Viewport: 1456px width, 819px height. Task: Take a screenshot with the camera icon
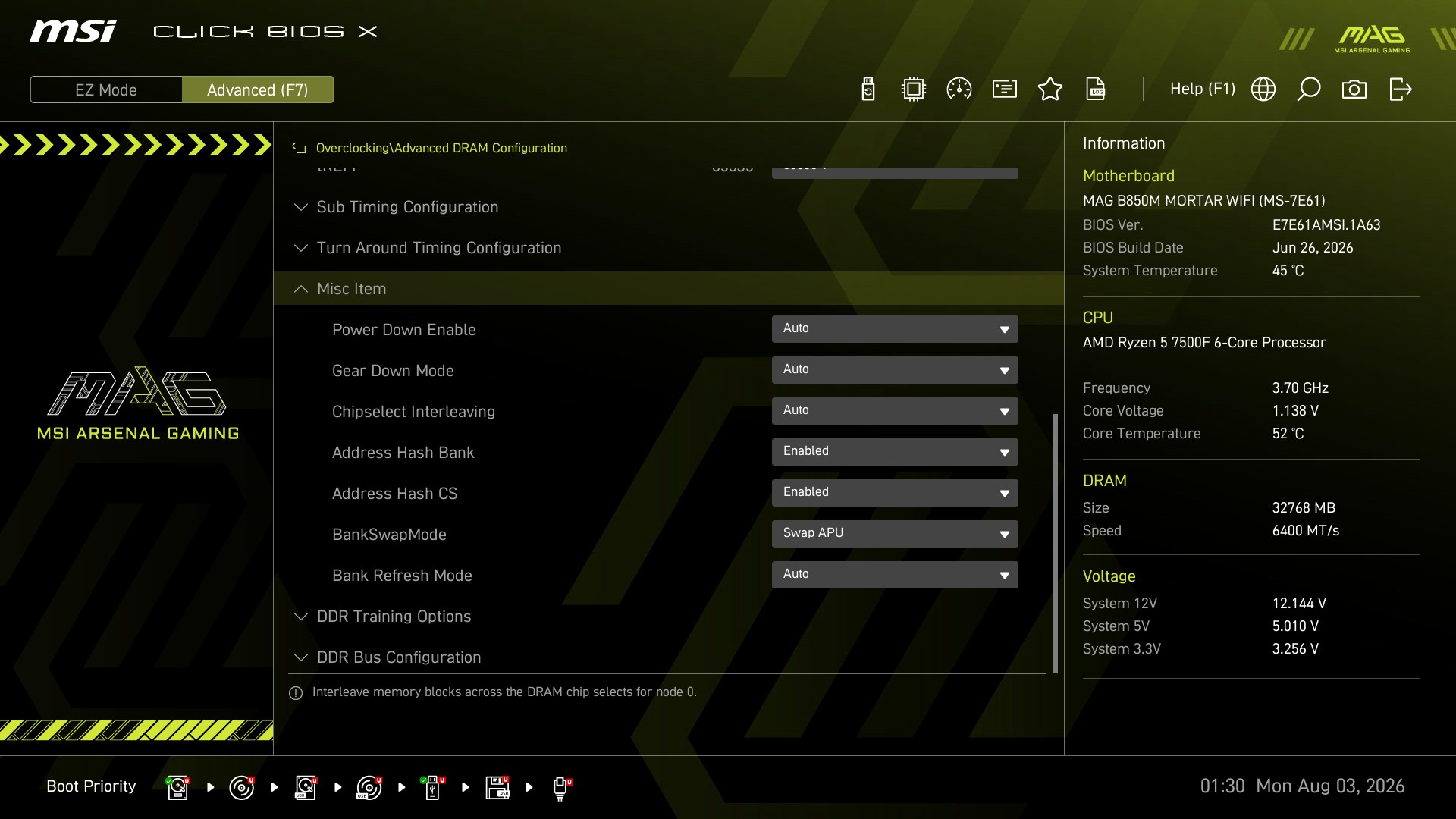pos(1354,89)
